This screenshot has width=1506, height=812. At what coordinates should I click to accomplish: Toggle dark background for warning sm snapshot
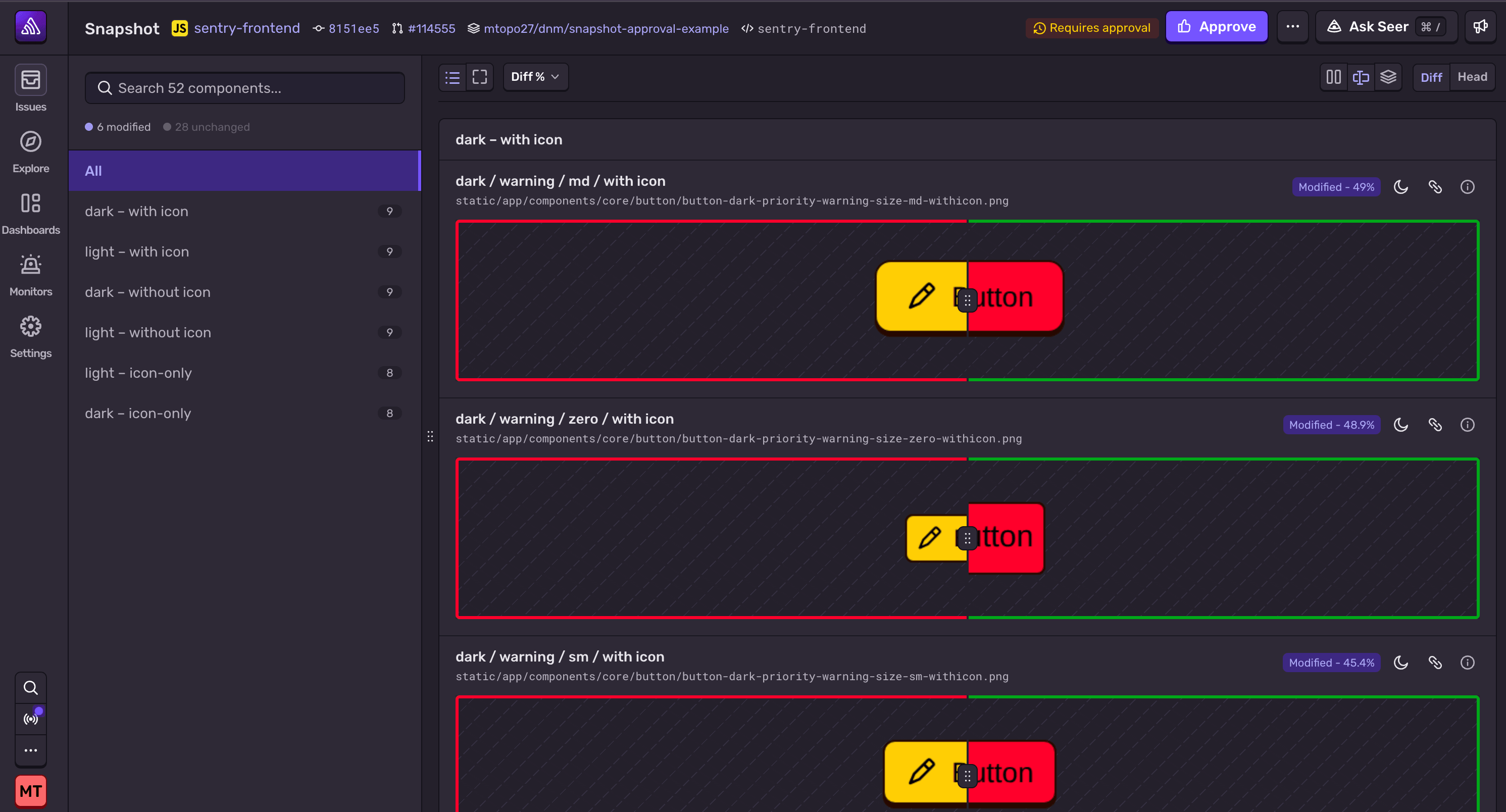tap(1401, 663)
